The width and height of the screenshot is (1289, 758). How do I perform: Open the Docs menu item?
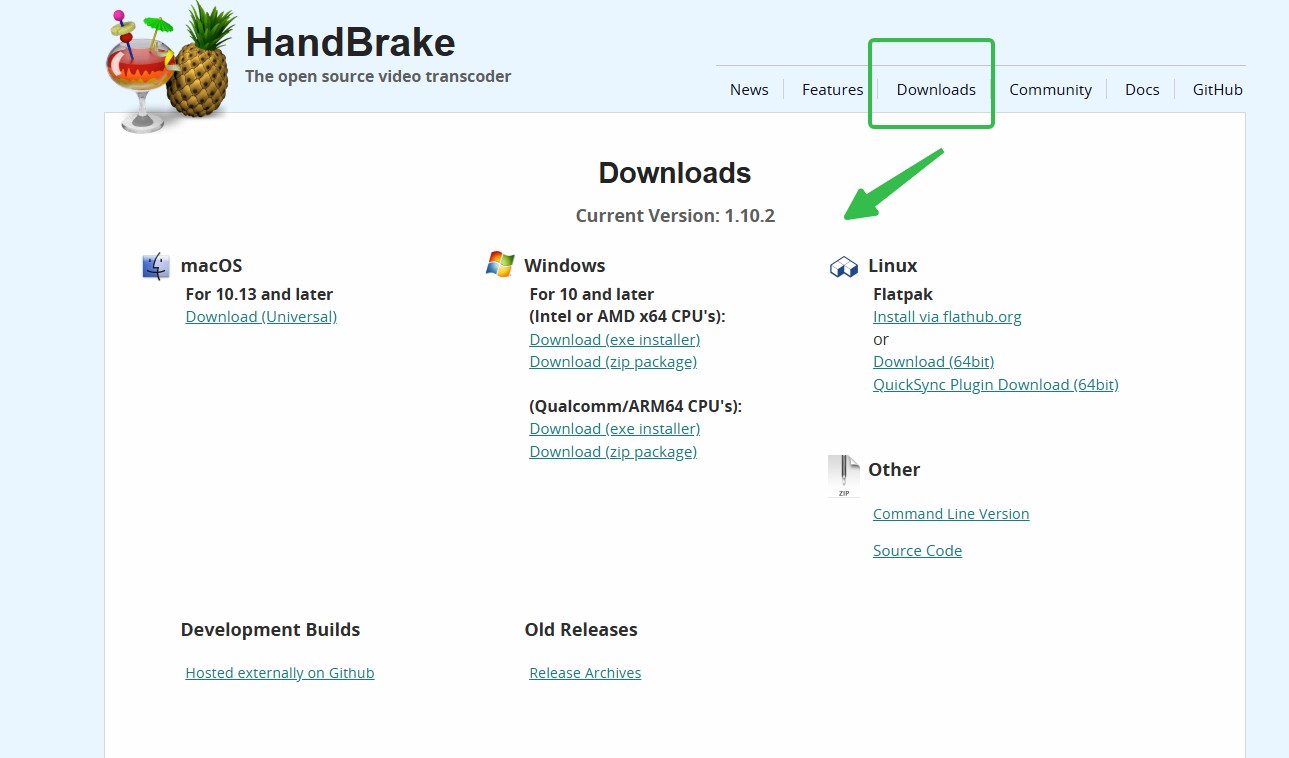tap(1142, 90)
